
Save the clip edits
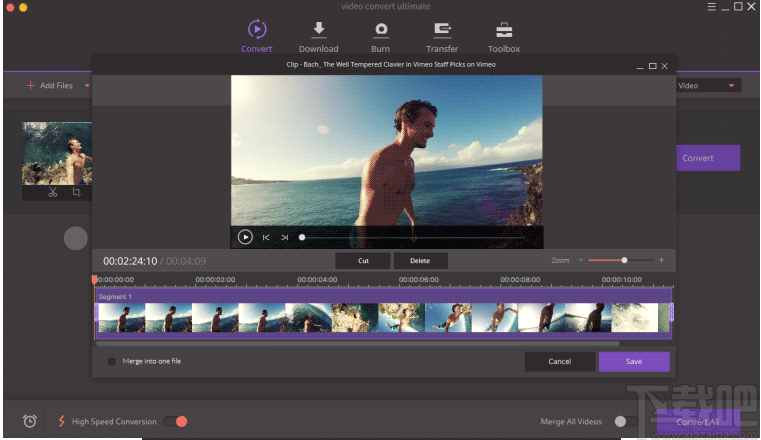634,361
